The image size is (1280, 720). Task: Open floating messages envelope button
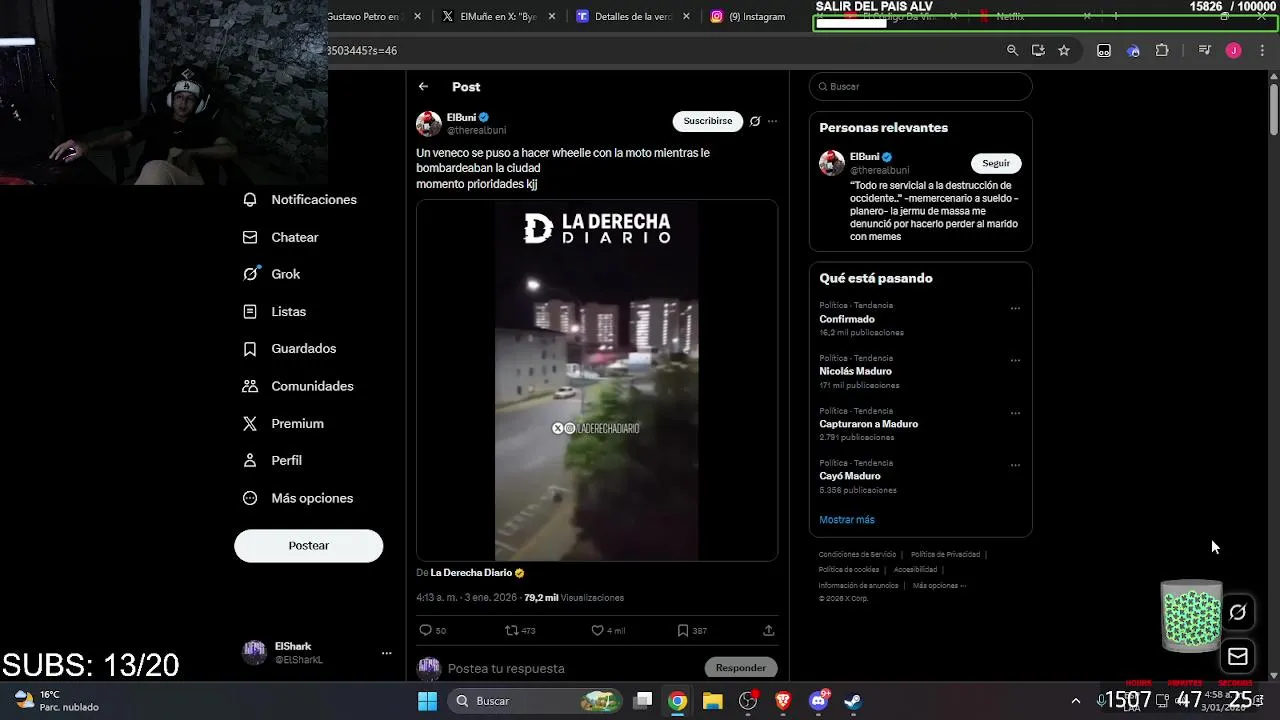tap(1238, 657)
